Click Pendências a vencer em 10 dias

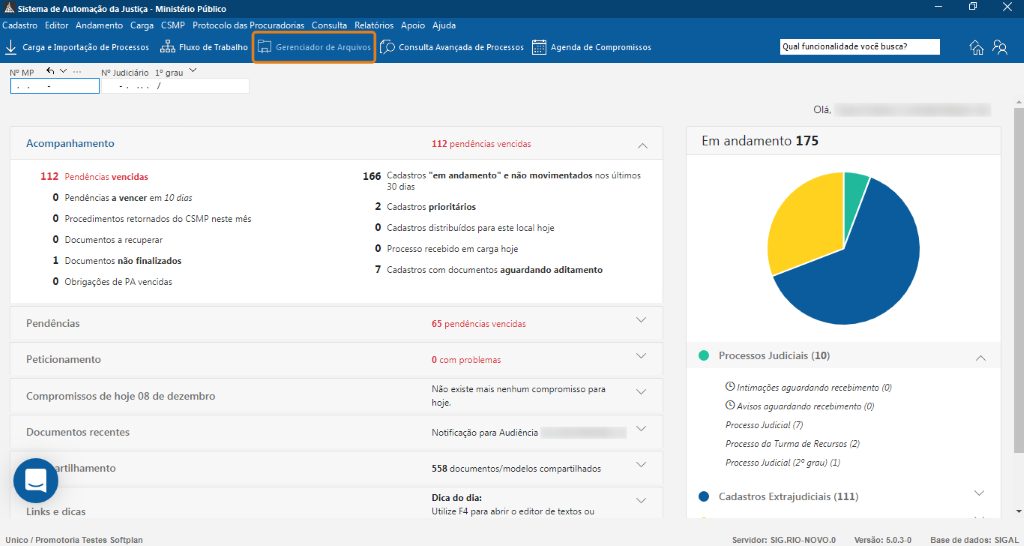tap(123, 197)
